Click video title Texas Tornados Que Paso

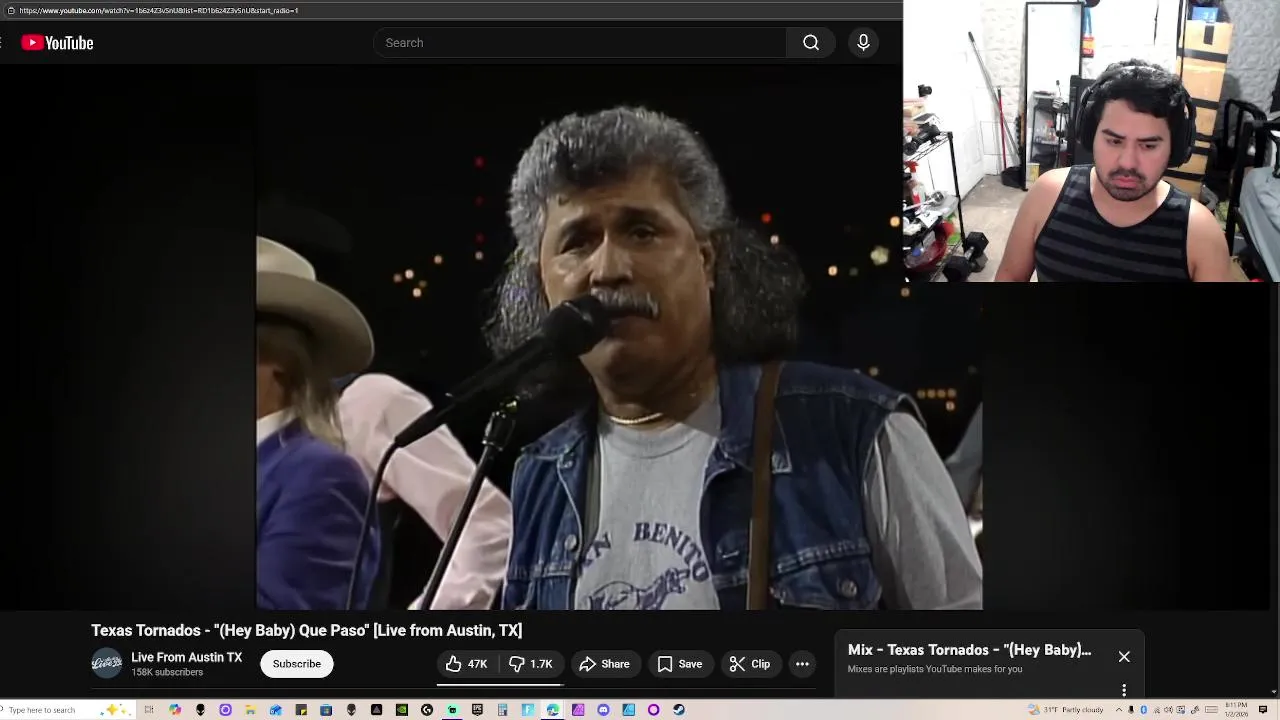pyautogui.click(x=307, y=630)
